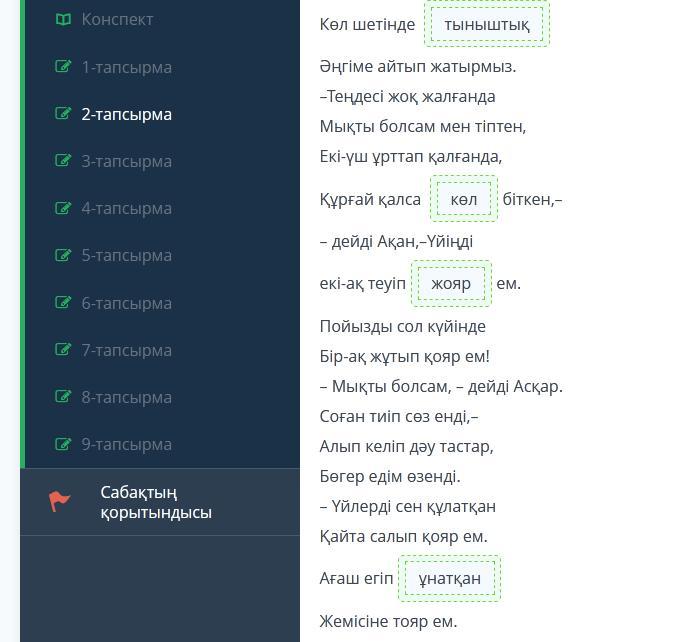Navigate to 1-тапсырма
The width and height of the screenshot is (694, 642).
[126, 67]
